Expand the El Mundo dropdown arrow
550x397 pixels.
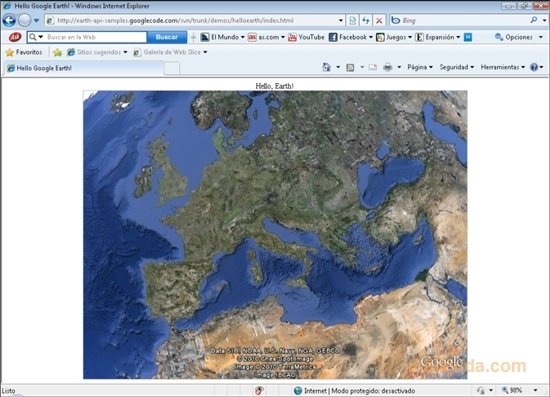(x=243, y=37)
